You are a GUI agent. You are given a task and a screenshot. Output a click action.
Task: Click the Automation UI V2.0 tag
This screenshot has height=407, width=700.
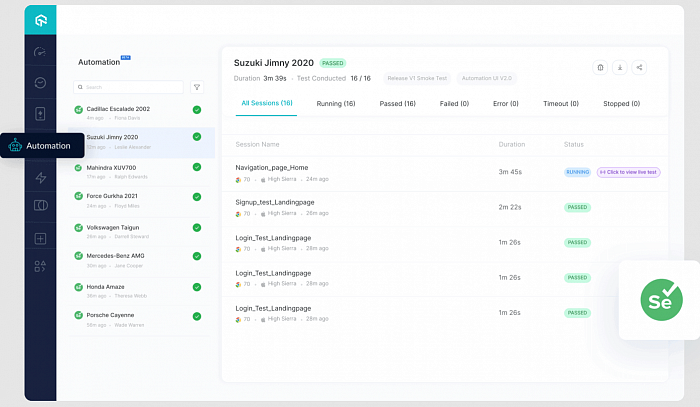click(487, 78)
